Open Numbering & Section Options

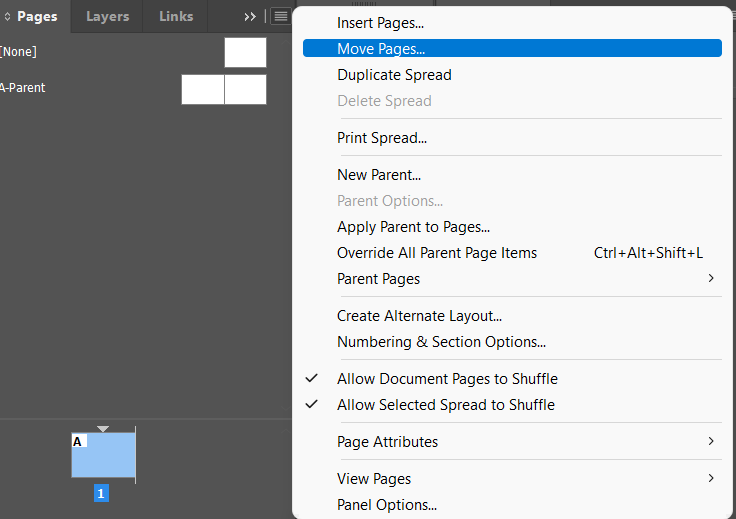(441, 342)
